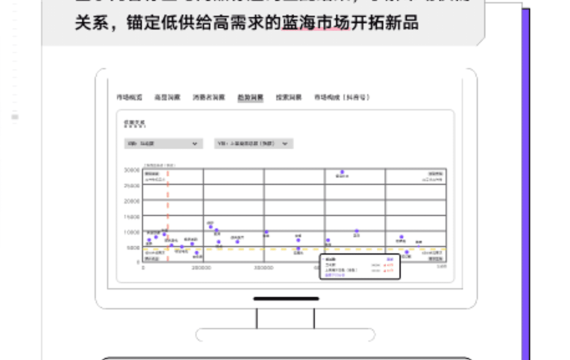
Task: Open the 市场概览 tab
Action: click(x=129, y=97)
